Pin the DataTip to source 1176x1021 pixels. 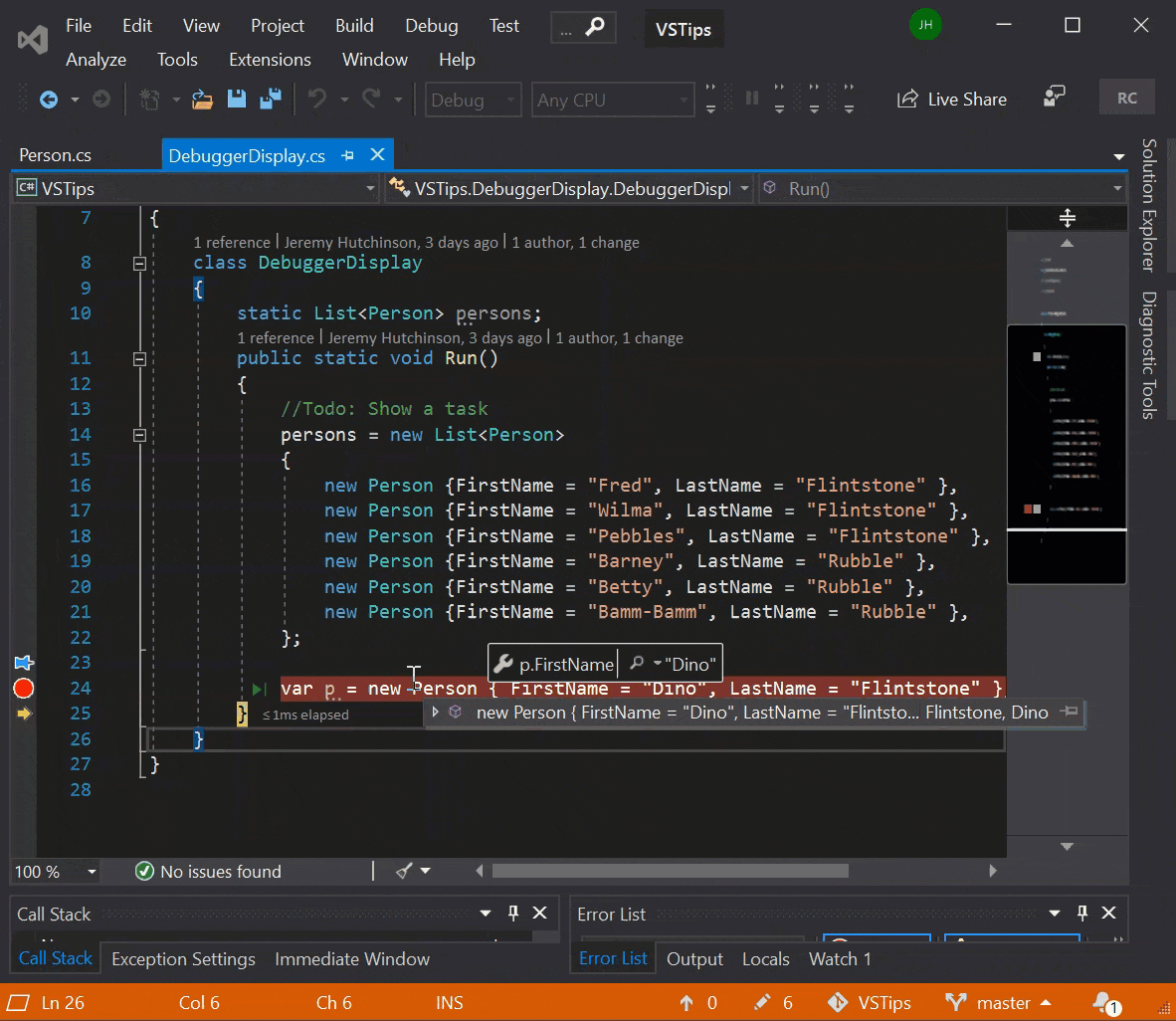point(1071,712)
